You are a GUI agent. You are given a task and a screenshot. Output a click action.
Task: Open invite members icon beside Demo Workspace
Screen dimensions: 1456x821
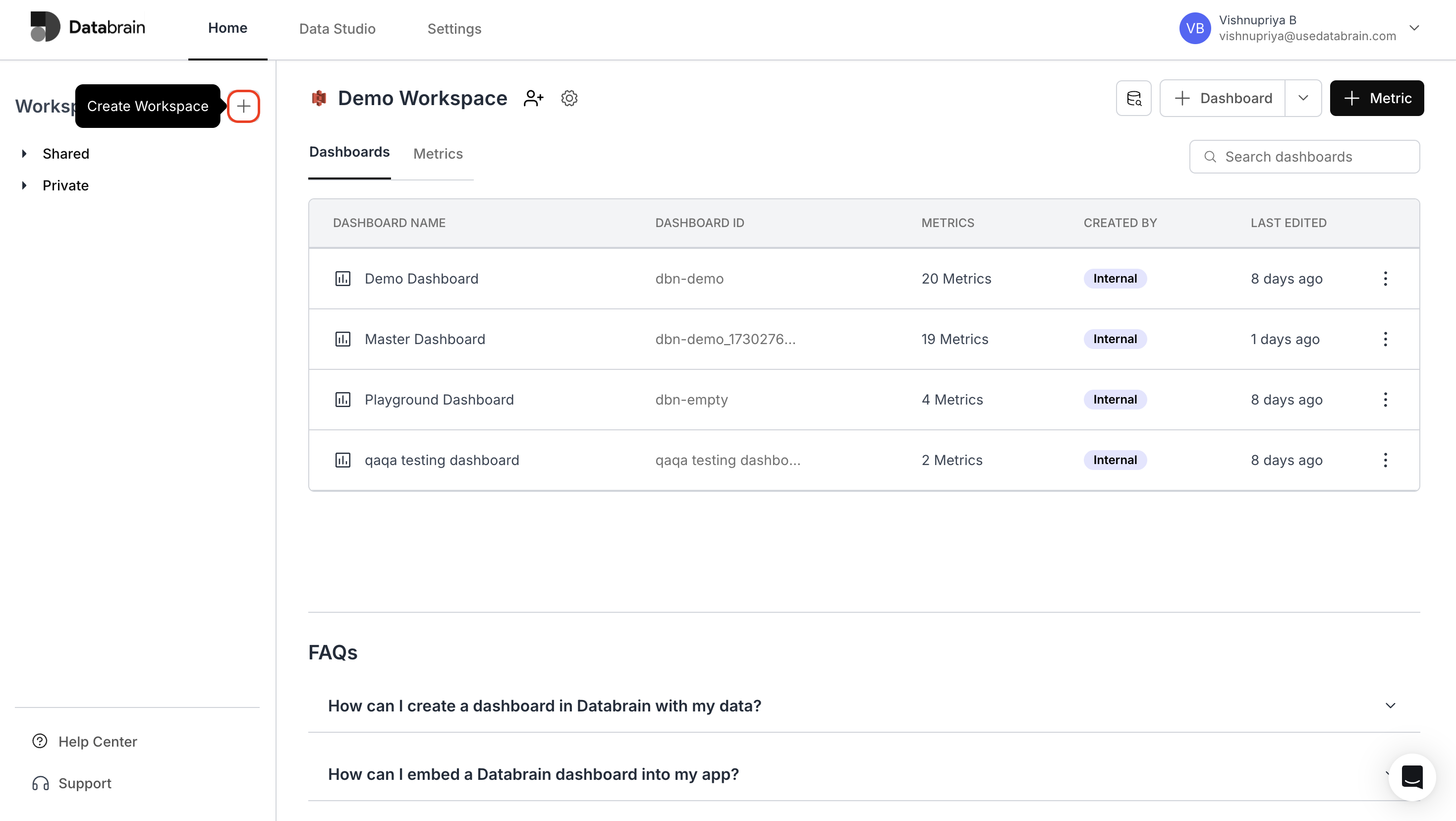point(533,98)
